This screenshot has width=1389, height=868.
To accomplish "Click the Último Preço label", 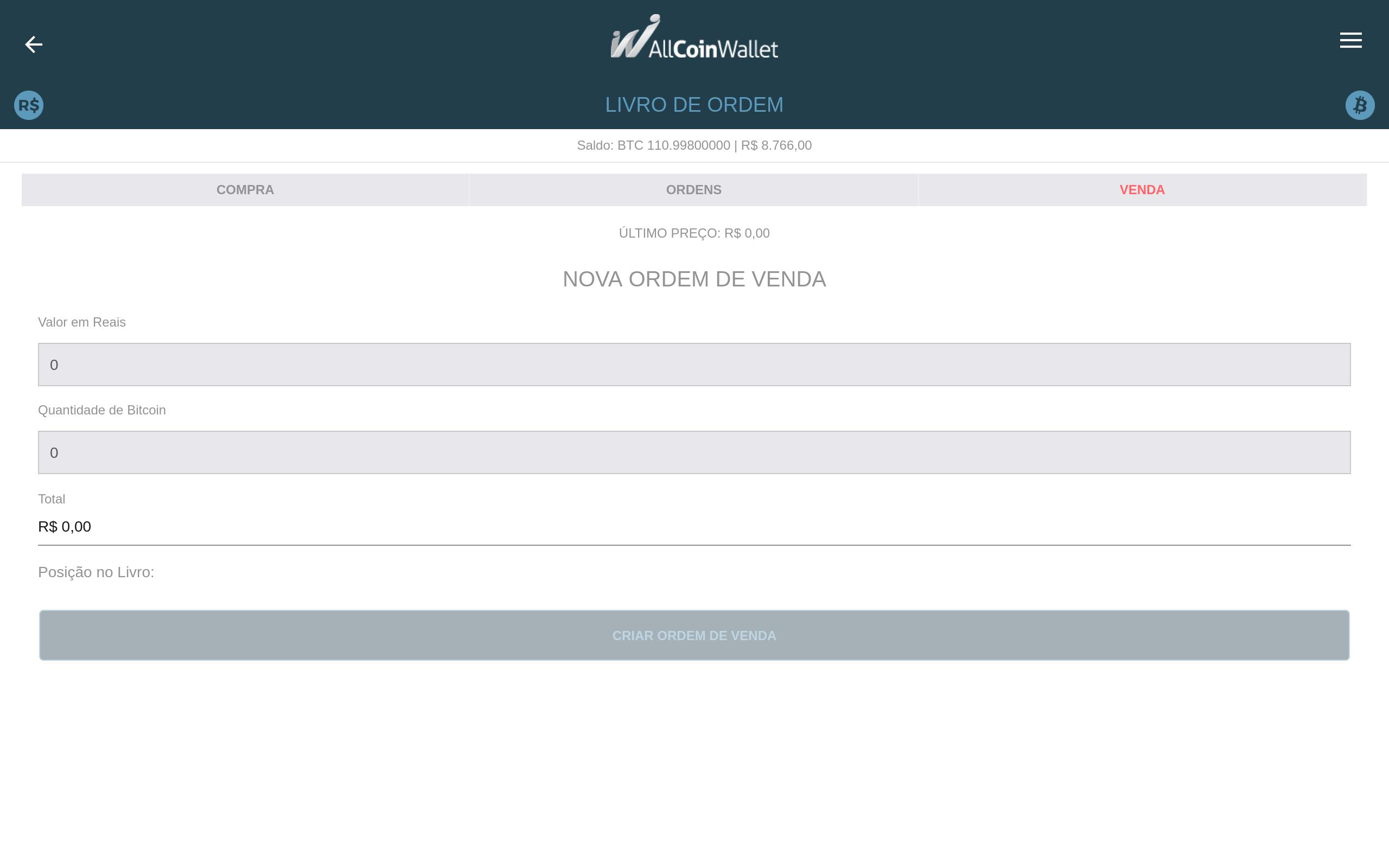I will coord(694,233).
